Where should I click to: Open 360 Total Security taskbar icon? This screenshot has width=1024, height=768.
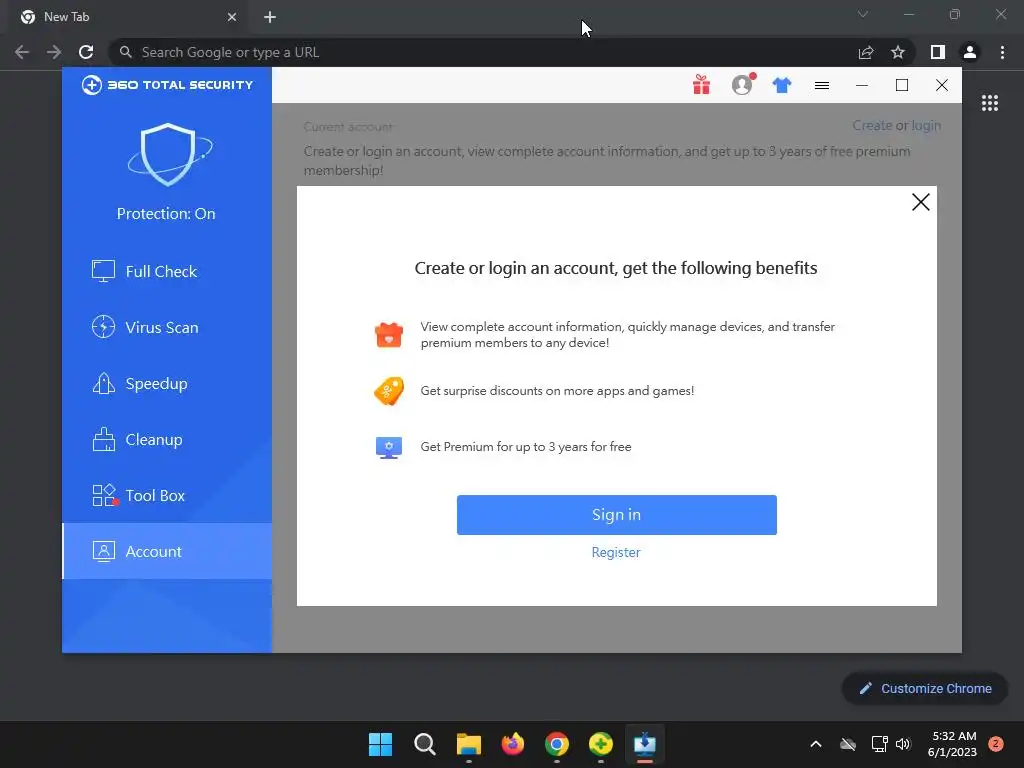(601, 744)
